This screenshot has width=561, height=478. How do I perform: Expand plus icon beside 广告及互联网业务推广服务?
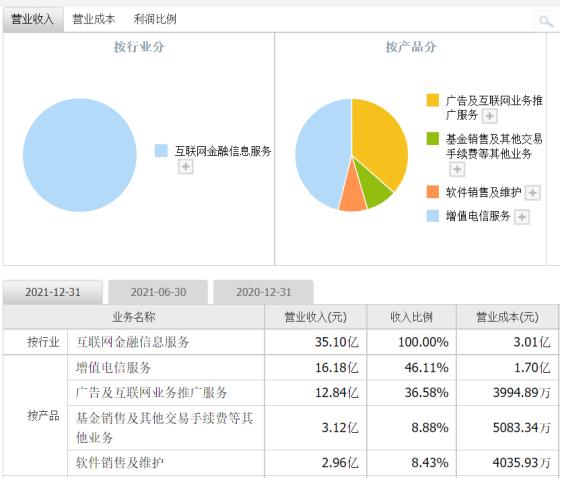point(489,116)
